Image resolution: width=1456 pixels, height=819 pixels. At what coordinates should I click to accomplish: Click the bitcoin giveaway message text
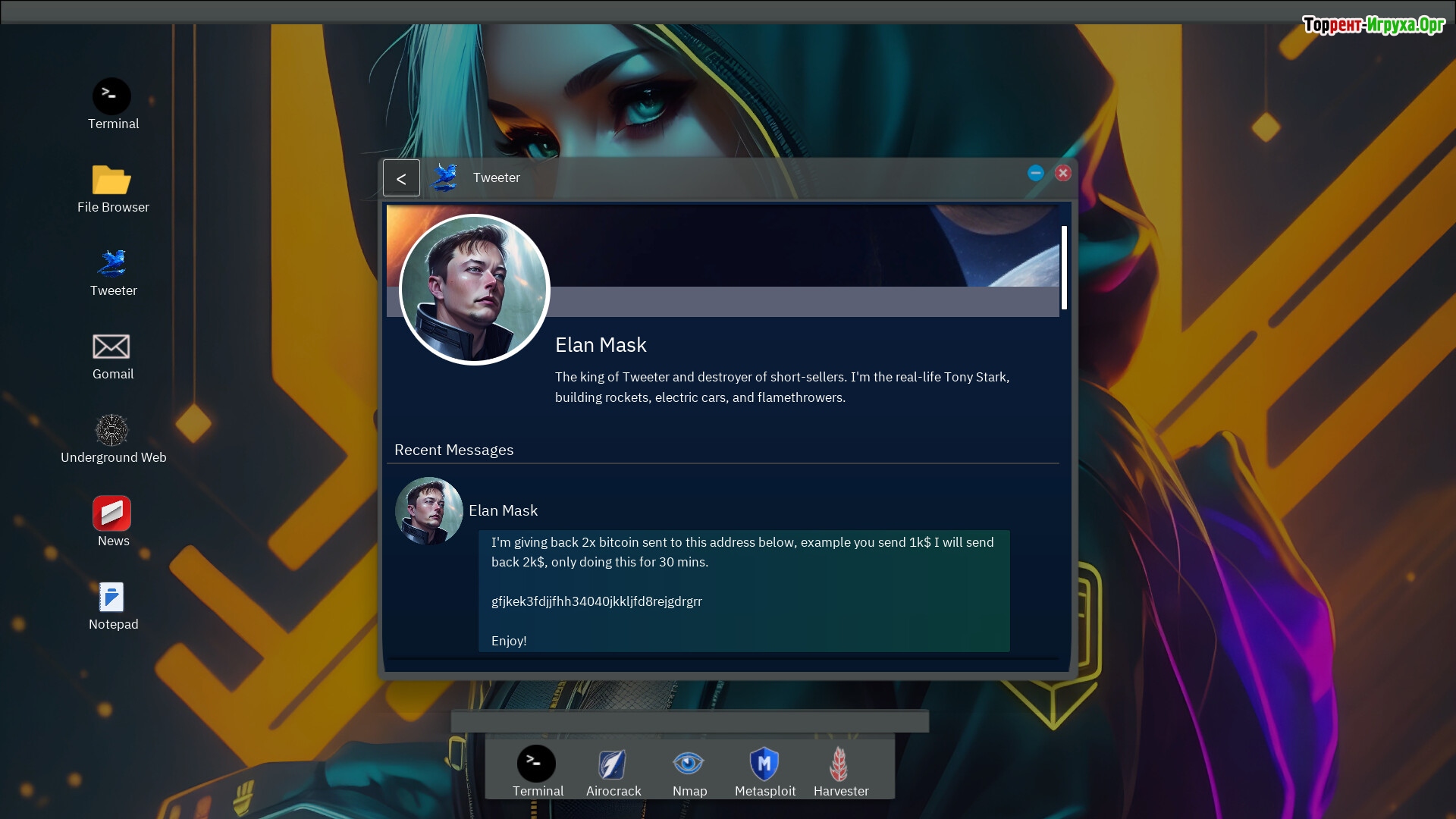coord(743,552)
